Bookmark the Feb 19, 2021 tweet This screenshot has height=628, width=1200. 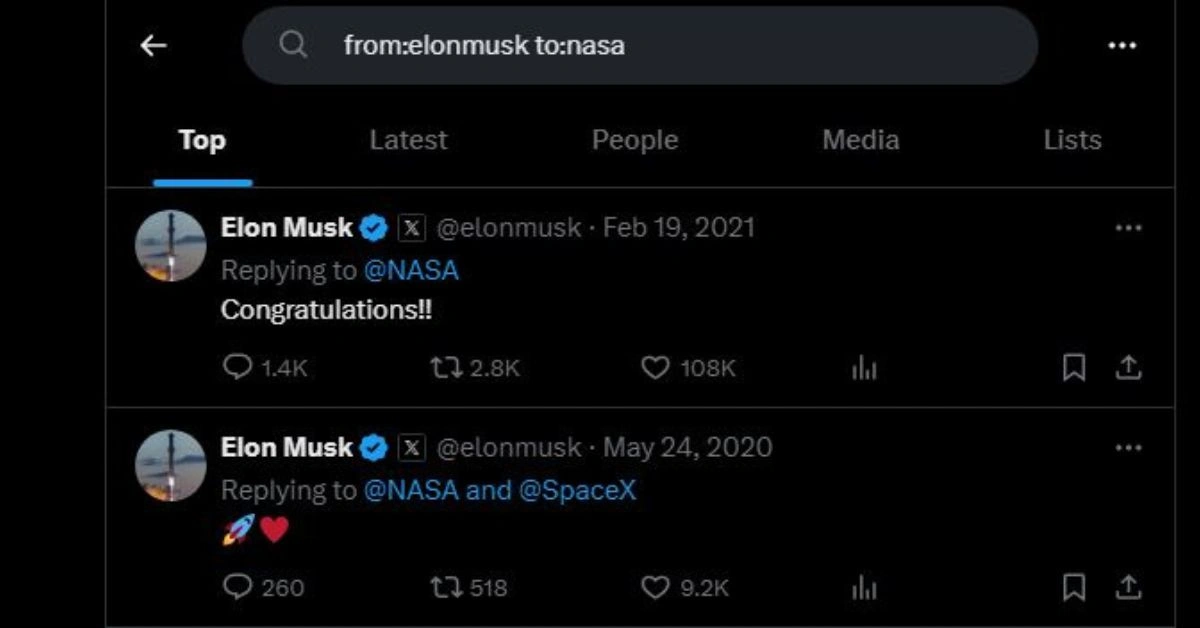[1074, 368]
